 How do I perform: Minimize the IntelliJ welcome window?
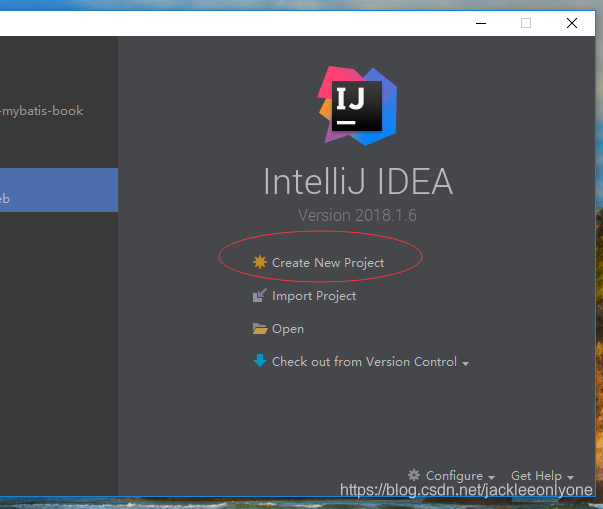(x=481, y=23)
